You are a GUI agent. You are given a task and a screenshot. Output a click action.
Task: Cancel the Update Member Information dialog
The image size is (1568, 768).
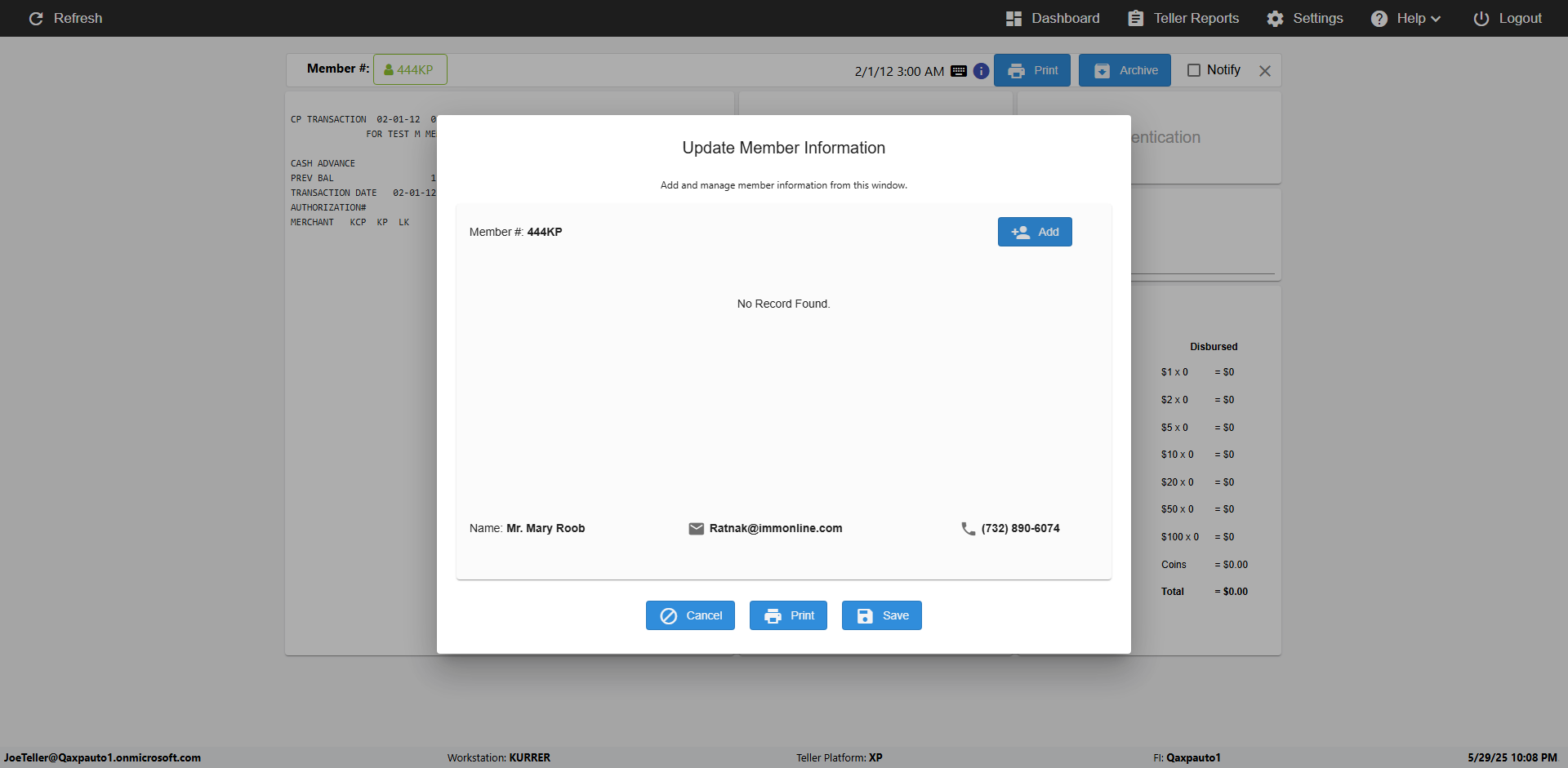pyautogui.click(x=690, y=615)
